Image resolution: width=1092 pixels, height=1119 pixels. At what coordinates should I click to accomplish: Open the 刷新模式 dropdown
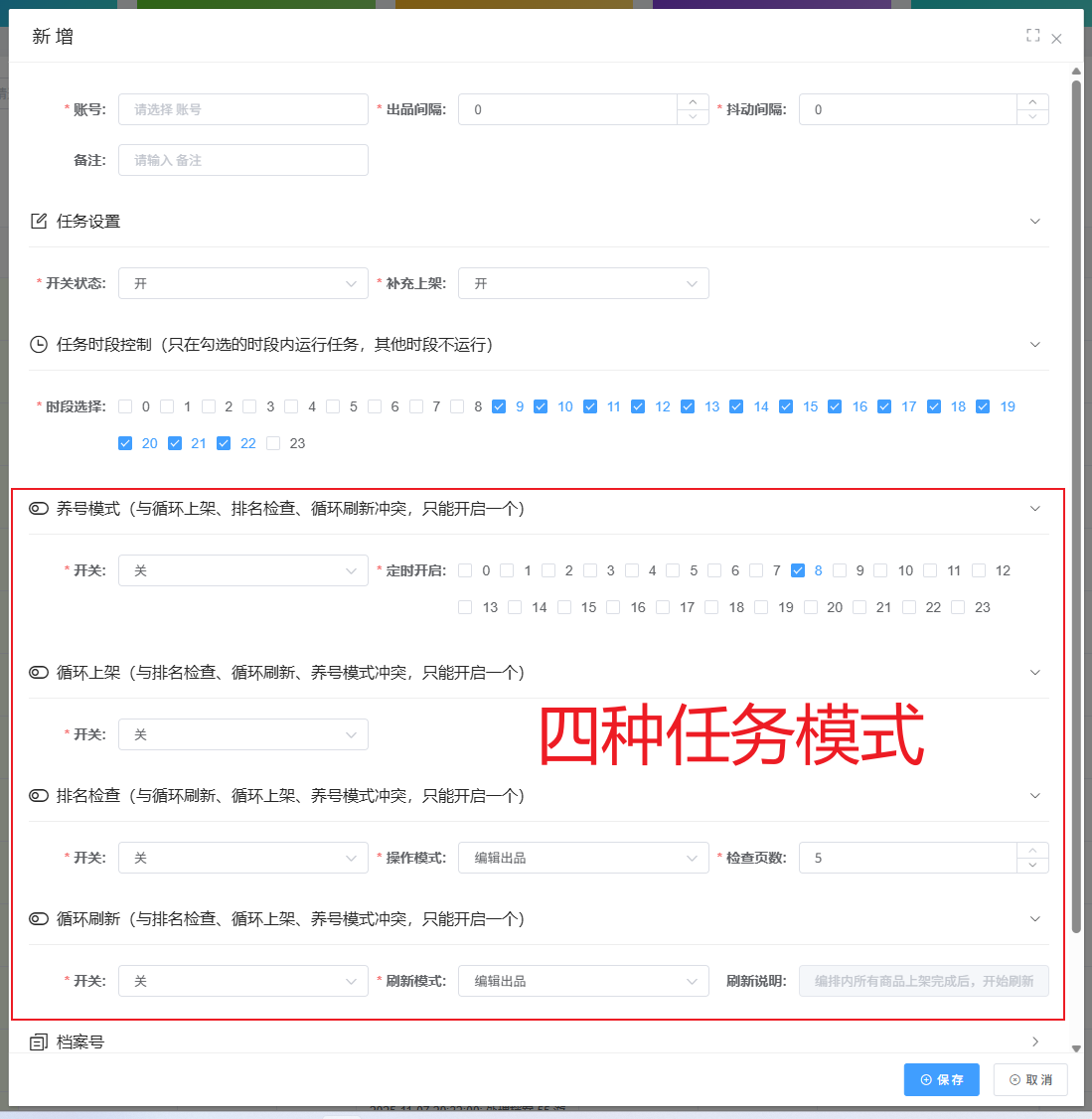[583, 981]
